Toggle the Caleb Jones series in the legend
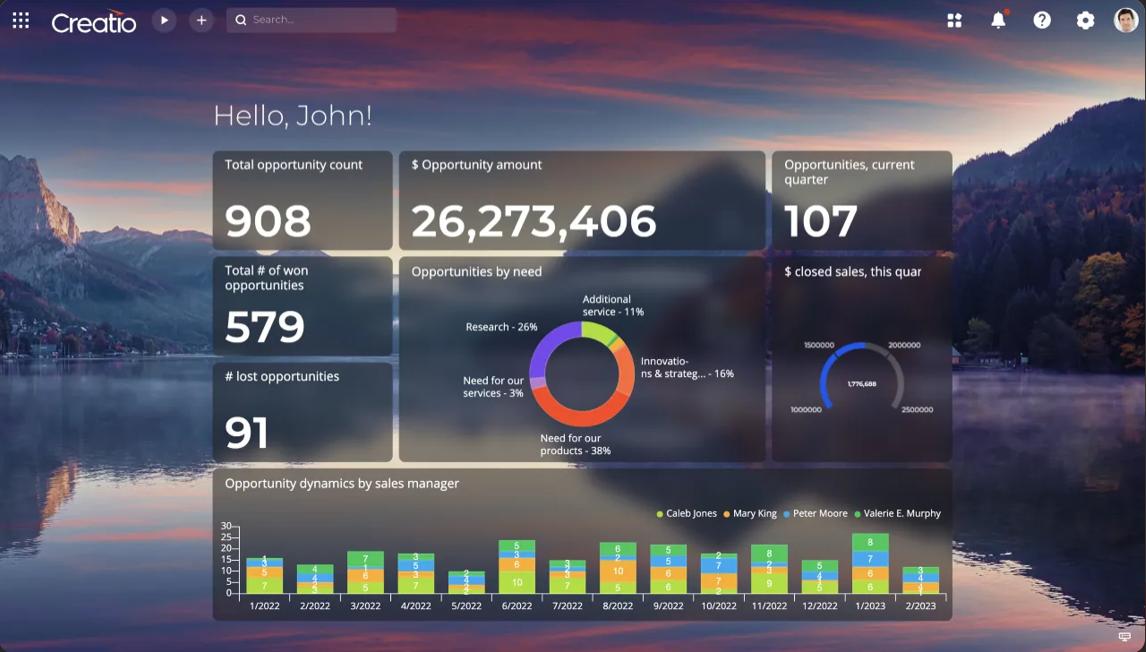Image resolution: width=1146 pixels, height=652 pixels. [686, 513]
